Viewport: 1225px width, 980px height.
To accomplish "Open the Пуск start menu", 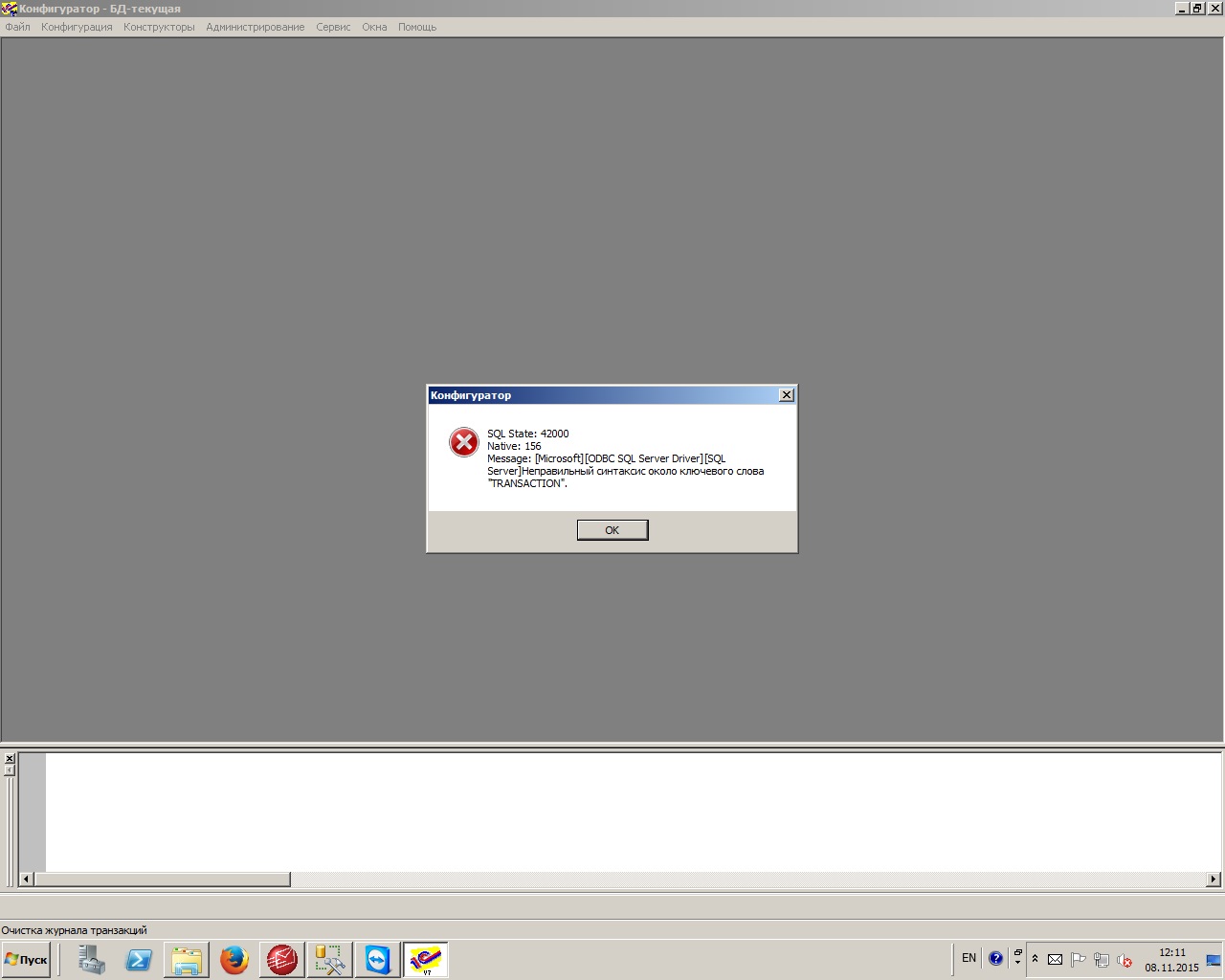I will 27,960.
